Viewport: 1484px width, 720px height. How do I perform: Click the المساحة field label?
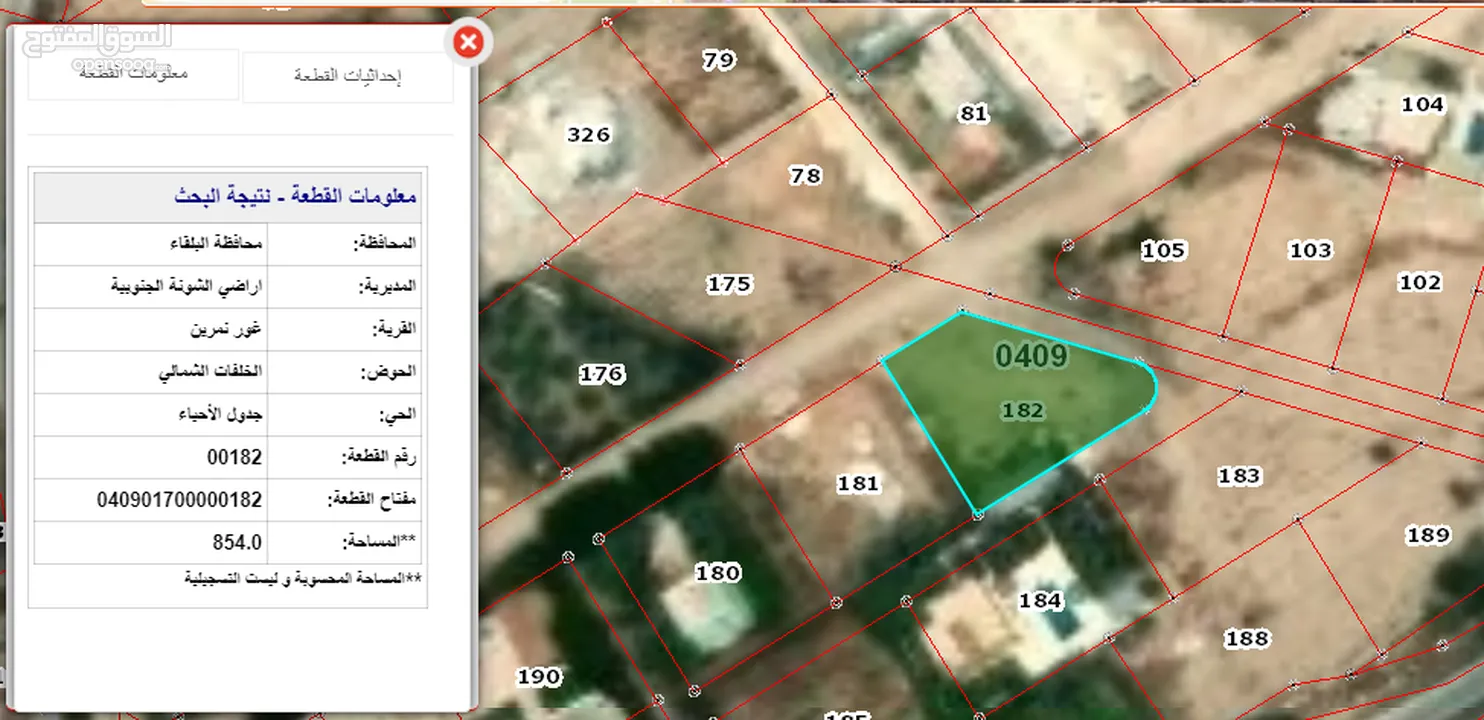(x=379, y=543)
